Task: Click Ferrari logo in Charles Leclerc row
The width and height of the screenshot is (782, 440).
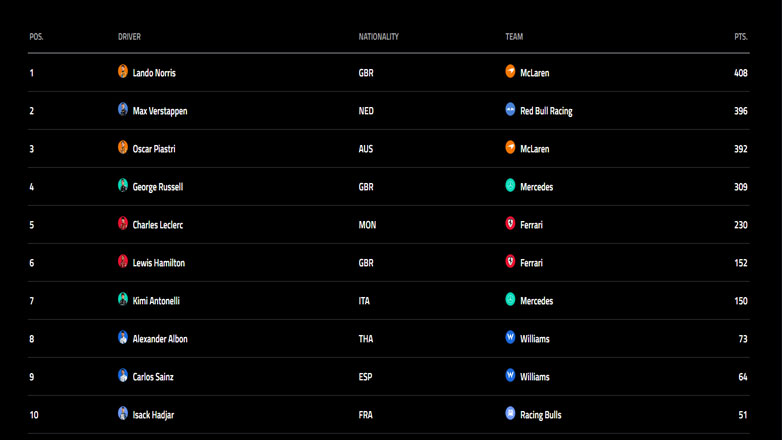Action: [510, 224]
